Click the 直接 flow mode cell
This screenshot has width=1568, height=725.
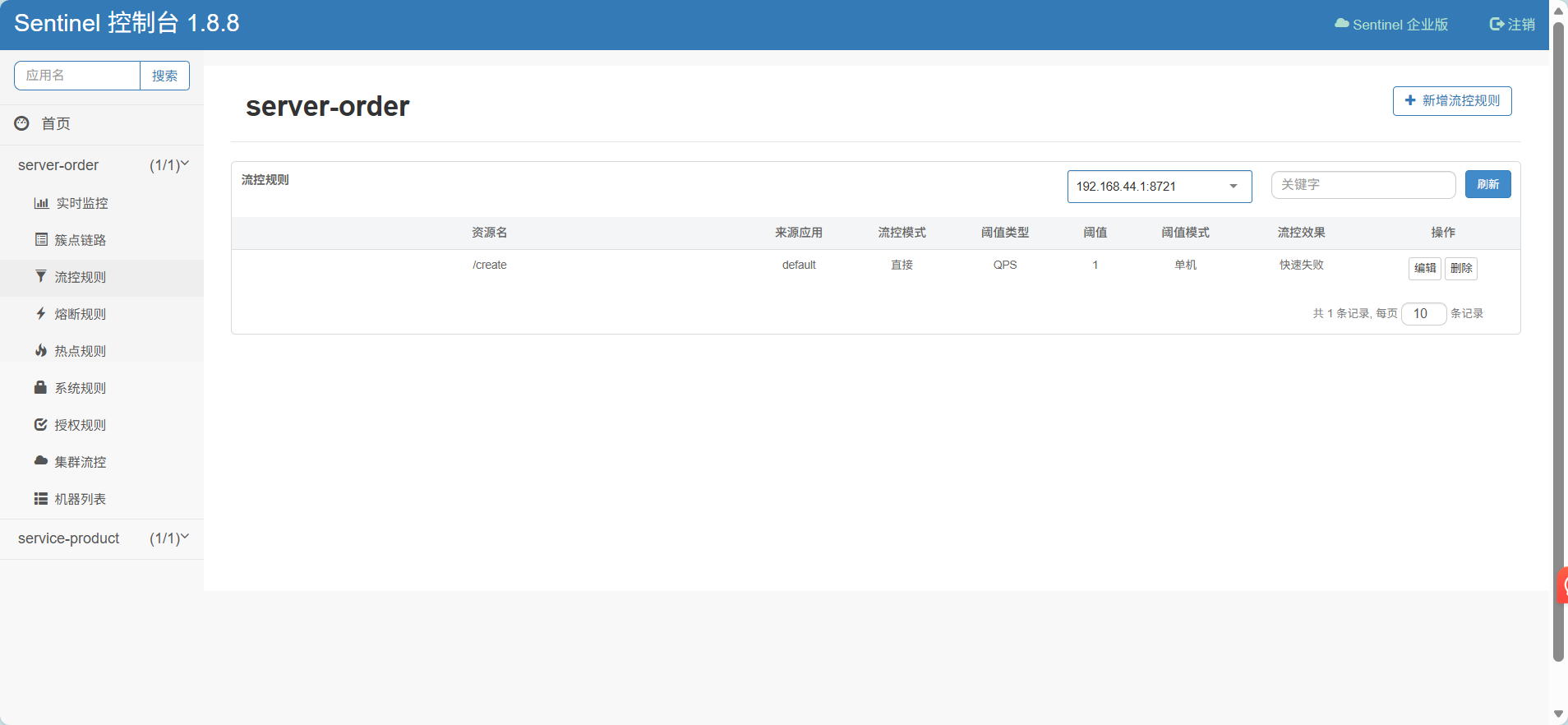pos(902,265)
